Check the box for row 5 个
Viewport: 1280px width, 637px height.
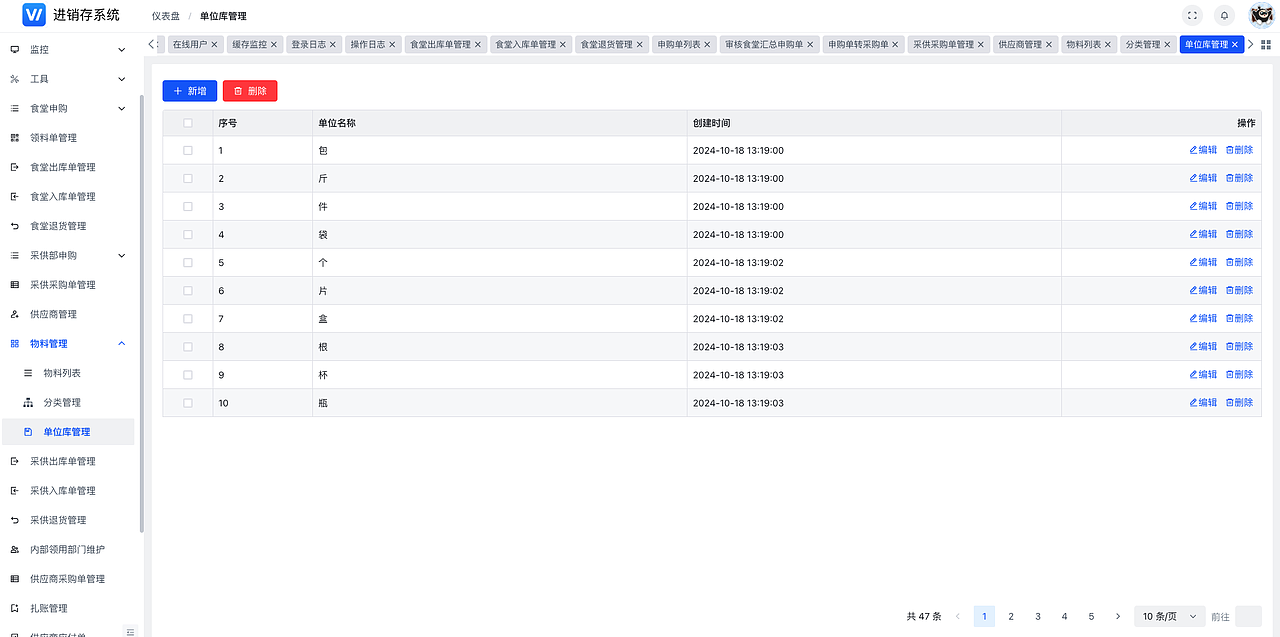(x=188, y=262)
